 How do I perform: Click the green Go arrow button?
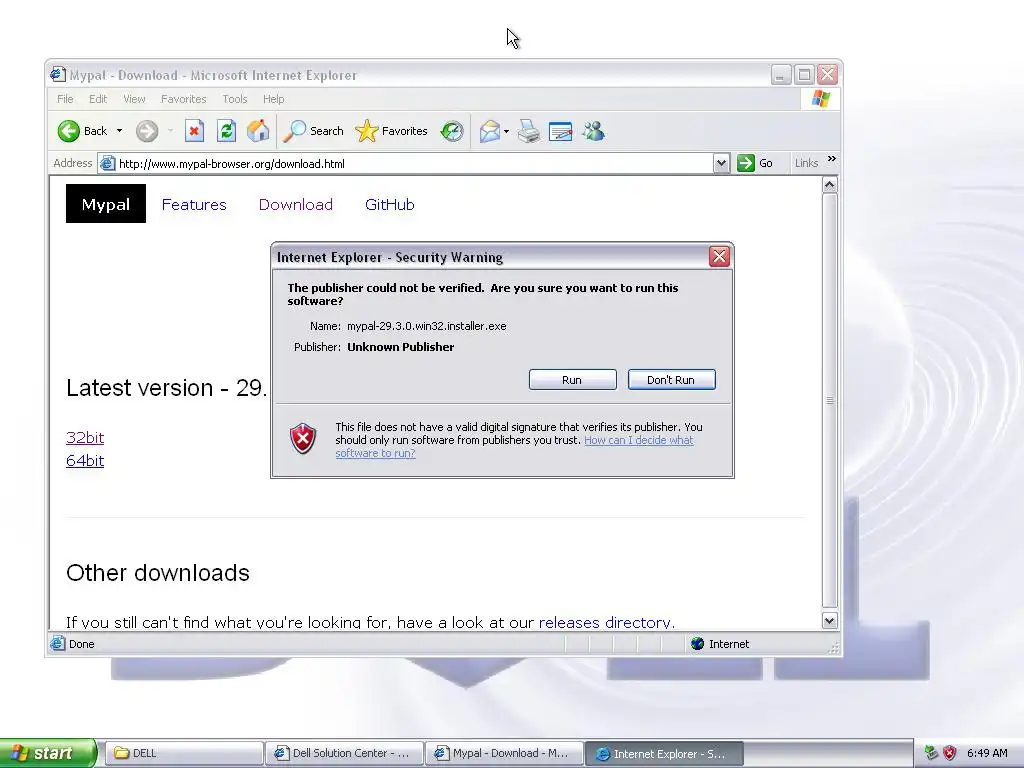[746, 163]
